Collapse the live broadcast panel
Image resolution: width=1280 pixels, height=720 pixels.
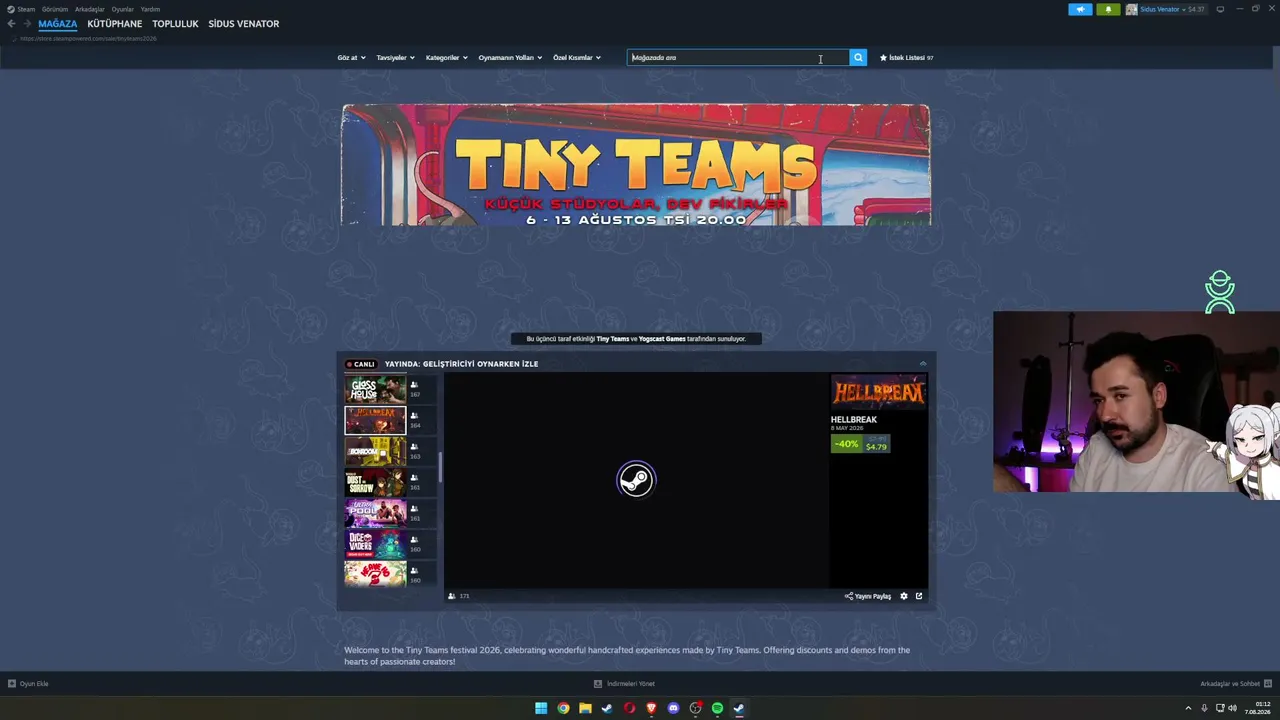click(923, 364)
